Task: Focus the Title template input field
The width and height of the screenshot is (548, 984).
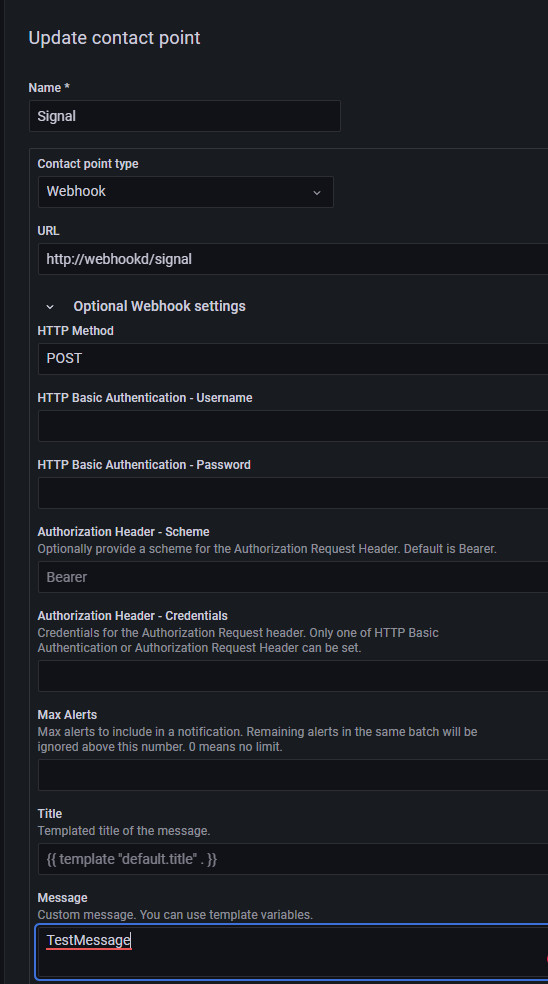Action: (x=293, y=859)
